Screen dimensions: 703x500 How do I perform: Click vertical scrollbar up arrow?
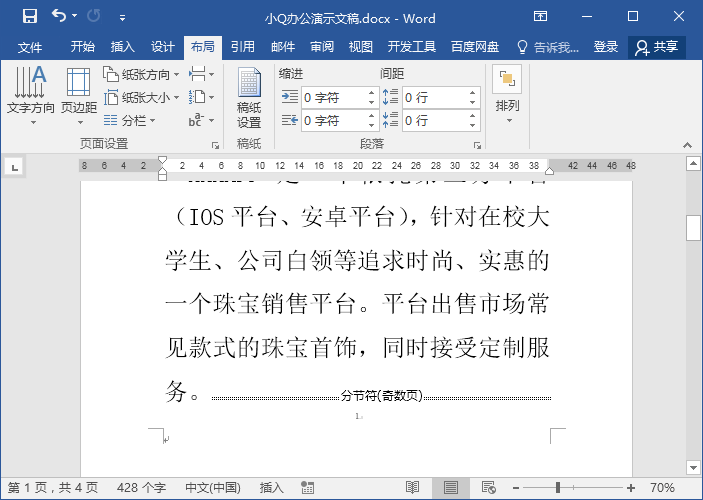[x=693, y=164]
